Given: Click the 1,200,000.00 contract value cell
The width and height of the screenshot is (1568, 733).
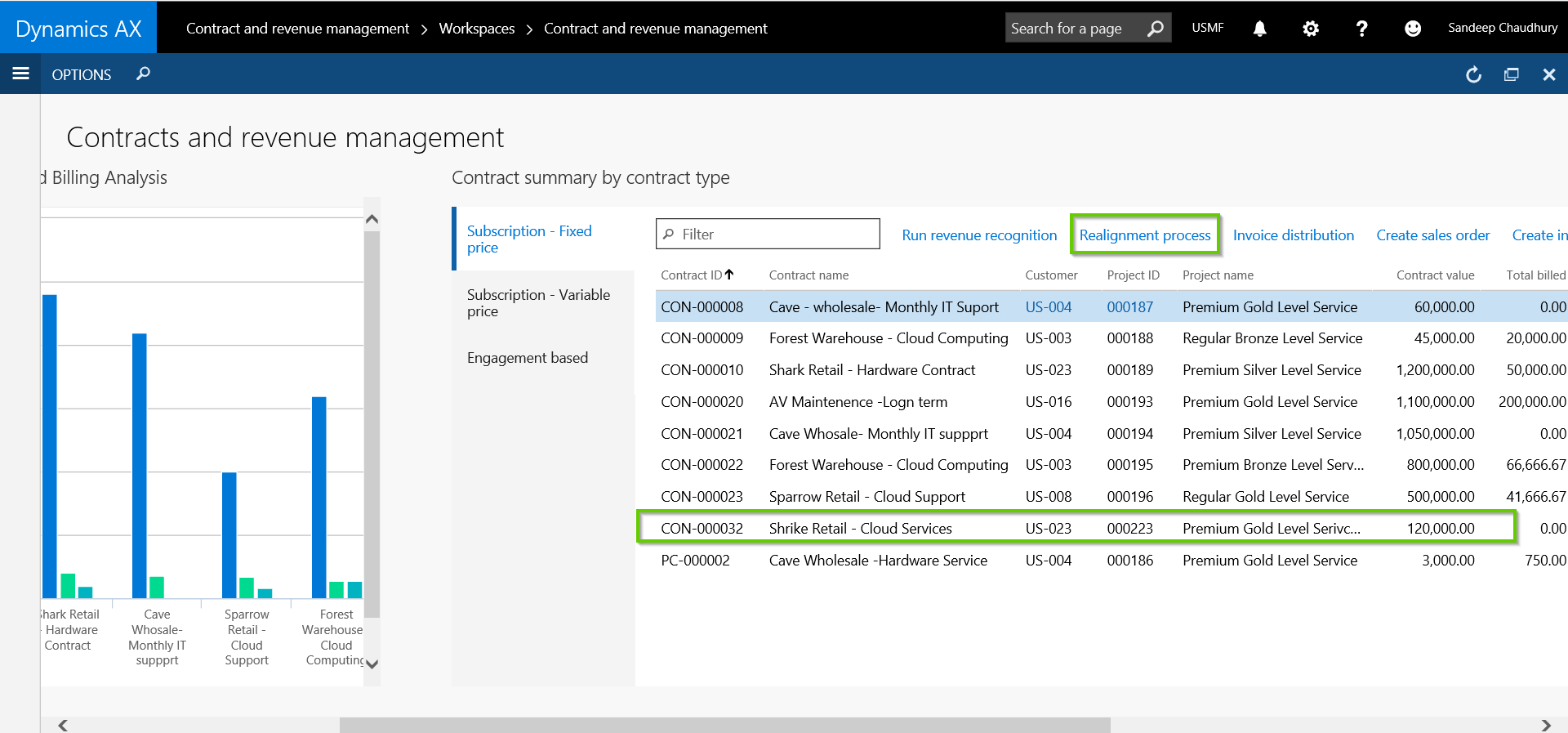Looking at the screenshot, I should click(x=1435, y=370).
